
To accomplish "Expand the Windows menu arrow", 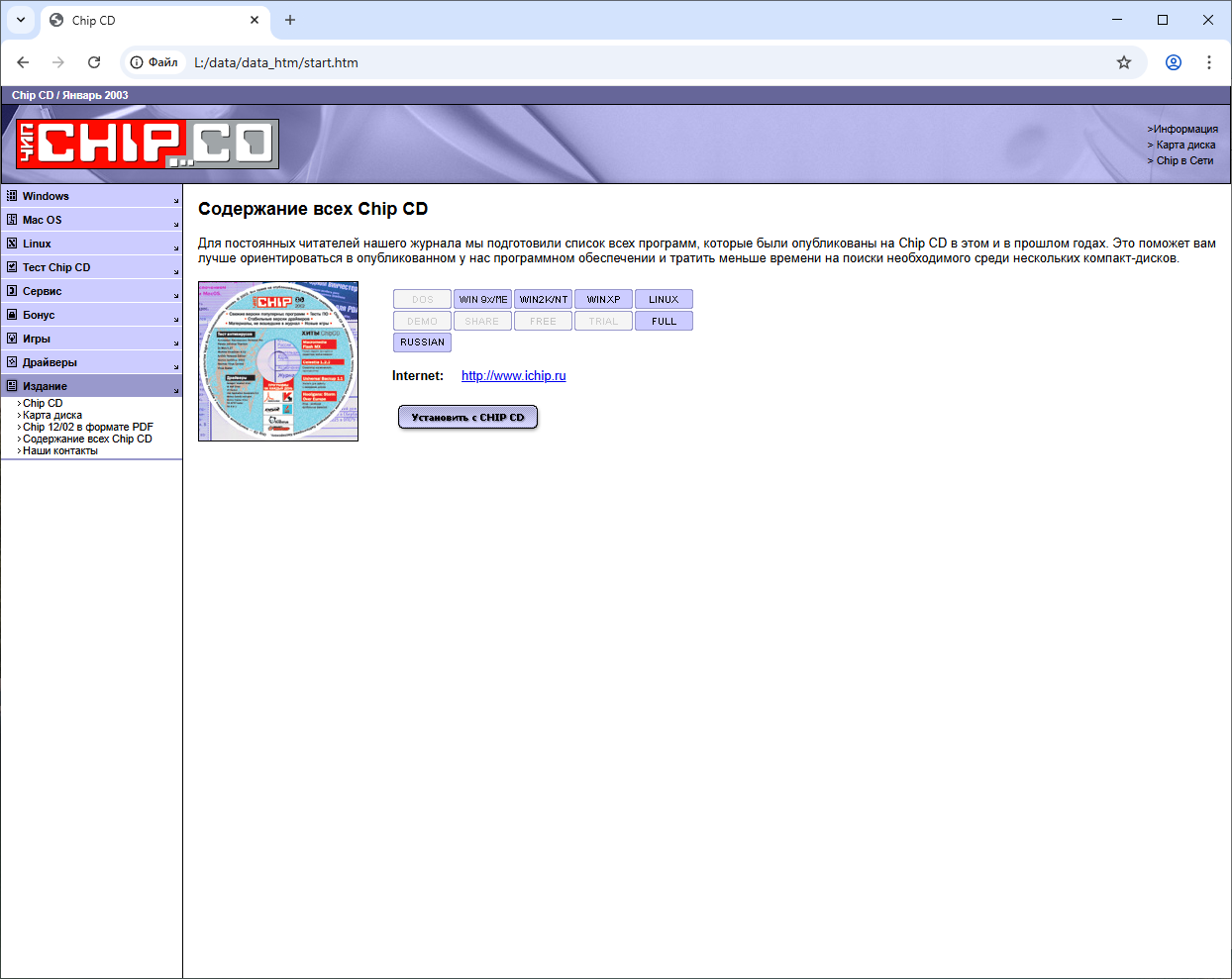I will (176, 200).
